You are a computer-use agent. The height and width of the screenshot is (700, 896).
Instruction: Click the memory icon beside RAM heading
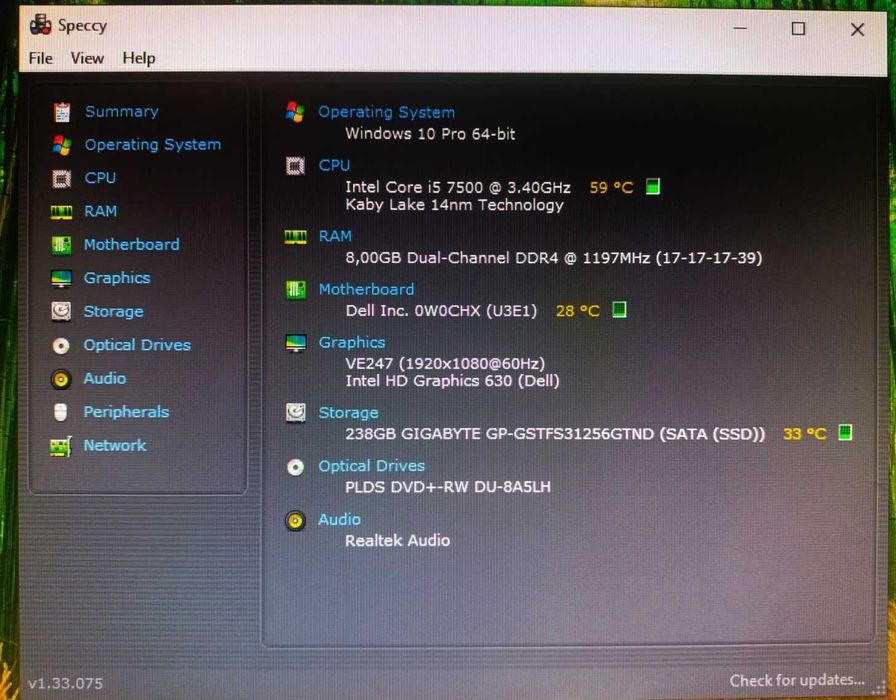coord(295,237)
